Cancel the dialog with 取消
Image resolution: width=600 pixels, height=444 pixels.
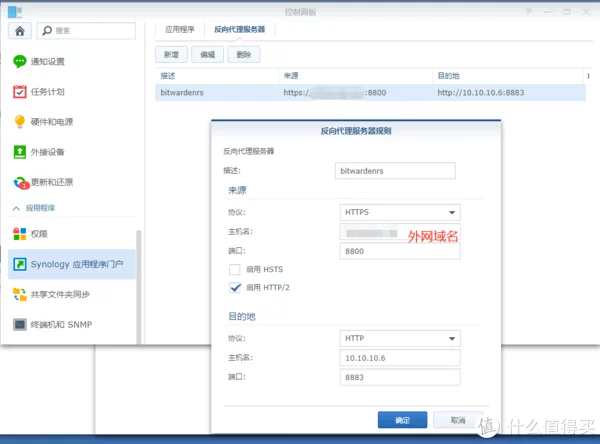tap(458, 420)
